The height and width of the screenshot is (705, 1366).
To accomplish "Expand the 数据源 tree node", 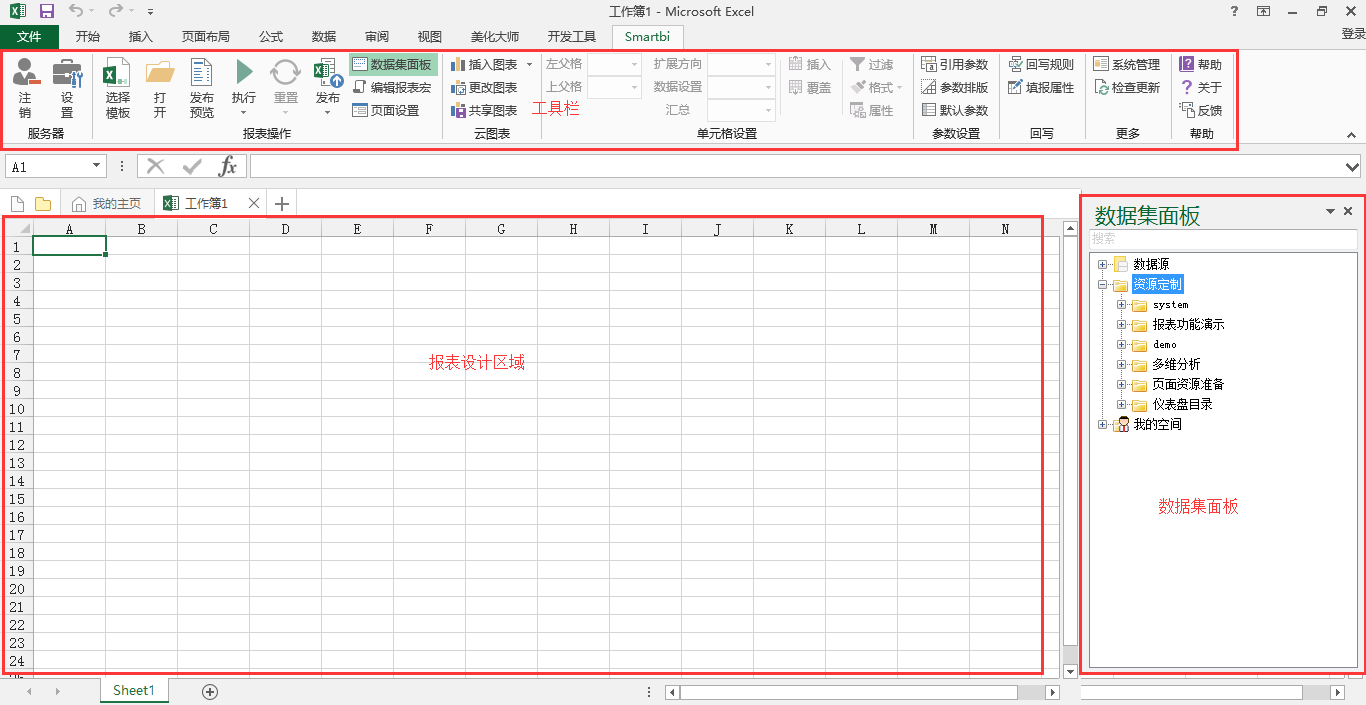I will [x=1103, y=264].
